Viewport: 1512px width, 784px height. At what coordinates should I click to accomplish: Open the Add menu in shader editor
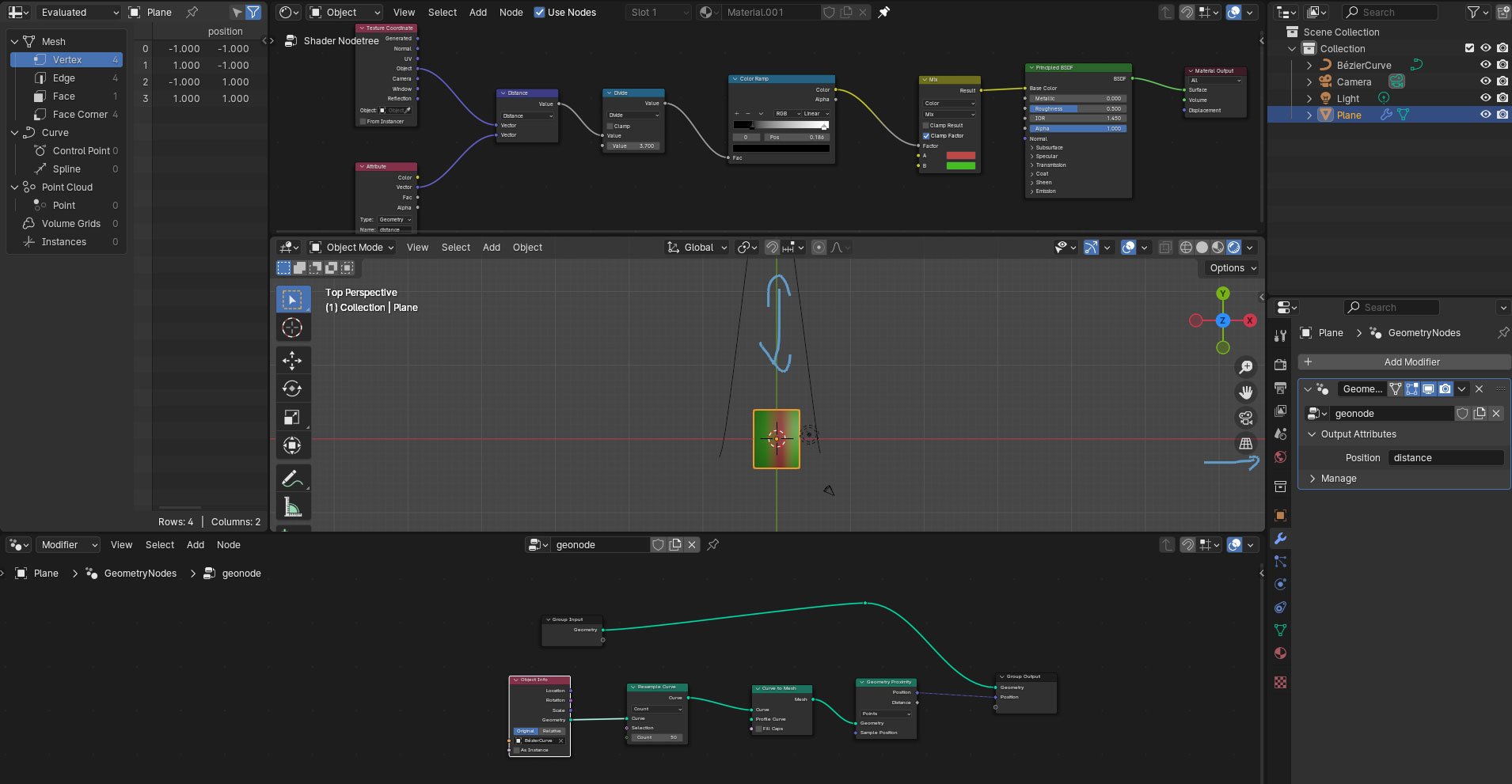(478, 13)
